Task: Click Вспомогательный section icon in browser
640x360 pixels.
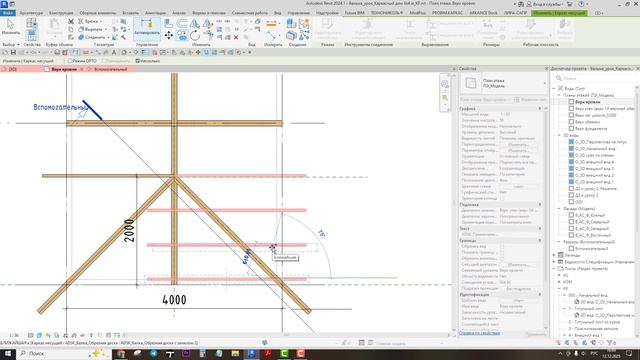Action: (x=571, y=248)
